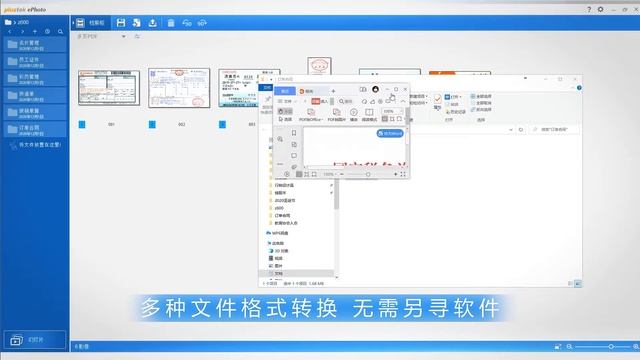The height and width of the screenshot is (360, 640).
Task: Open the third folder in ePhoto sidebar
Action: click(35, 79)
